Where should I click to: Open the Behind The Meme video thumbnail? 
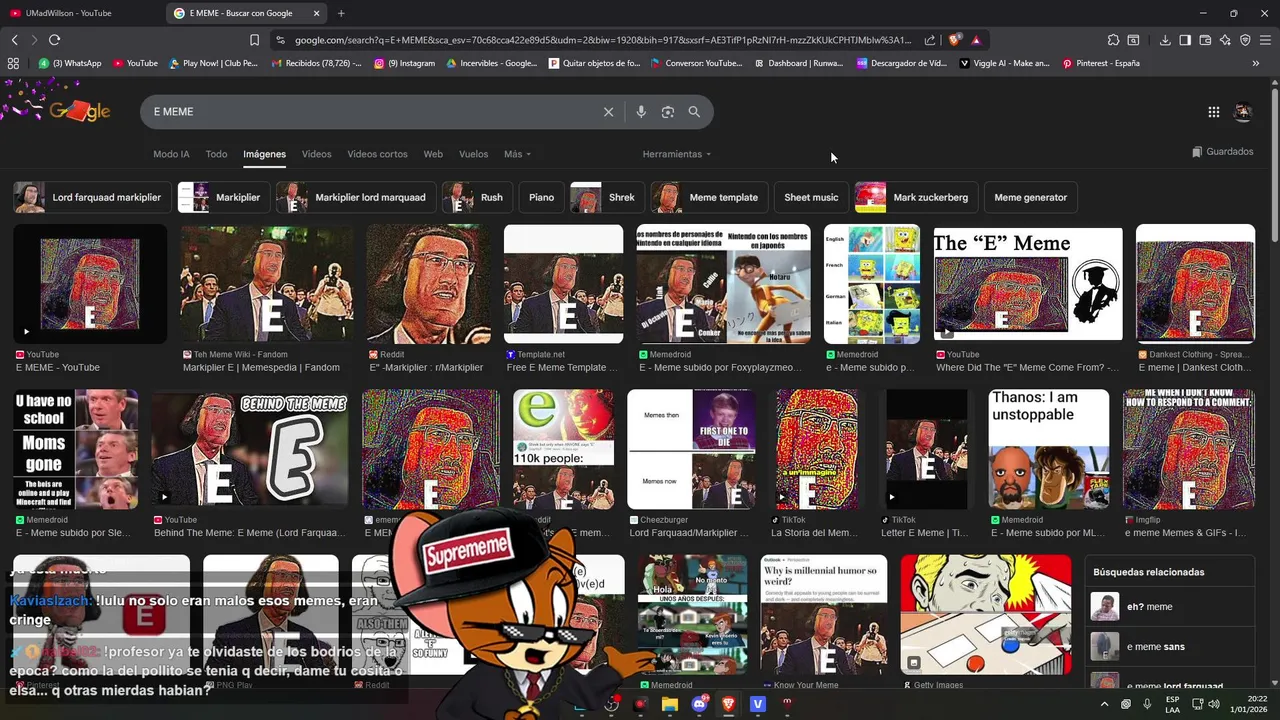pos(250,449)
